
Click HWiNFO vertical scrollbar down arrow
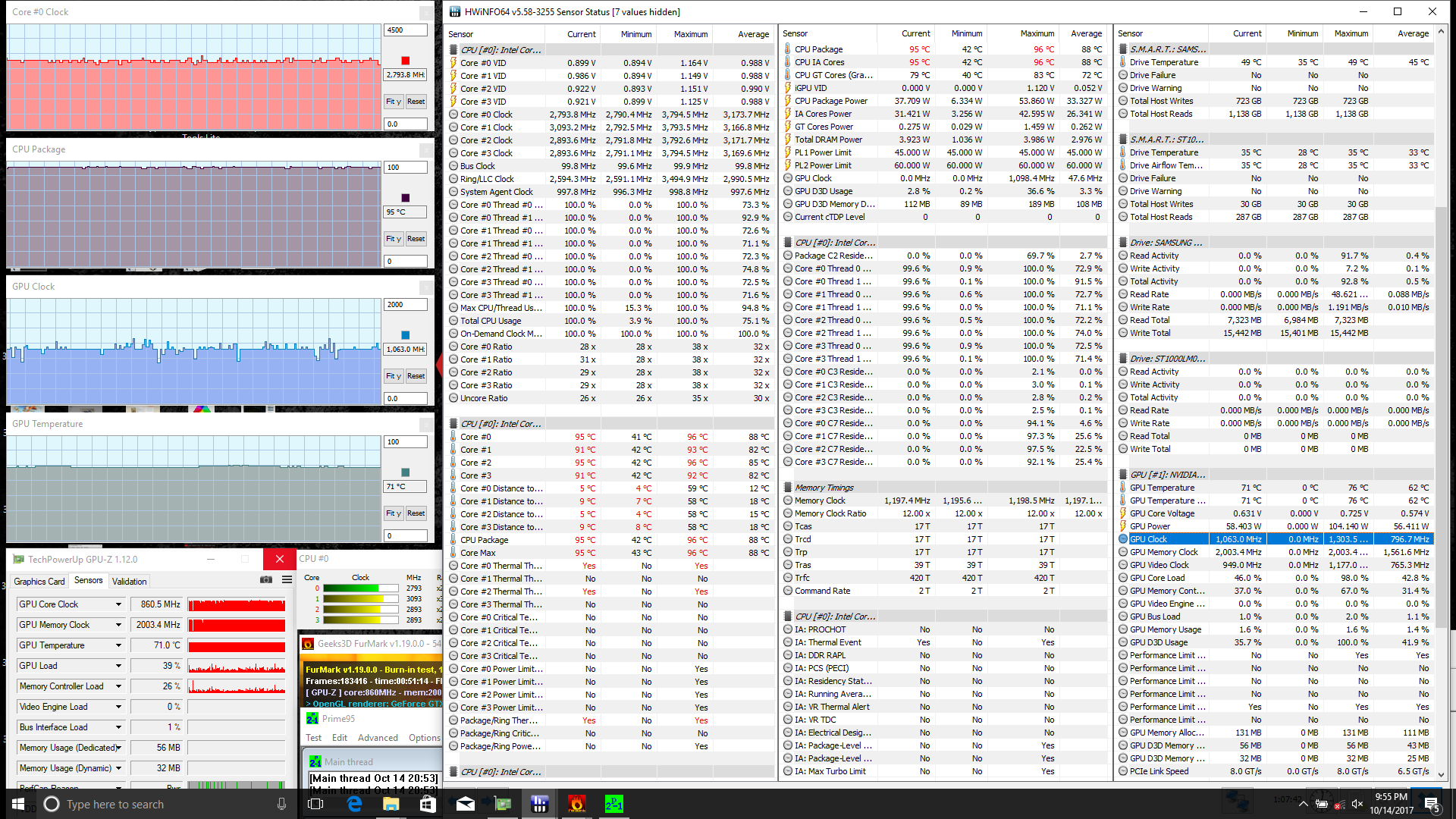(1442, 773)
